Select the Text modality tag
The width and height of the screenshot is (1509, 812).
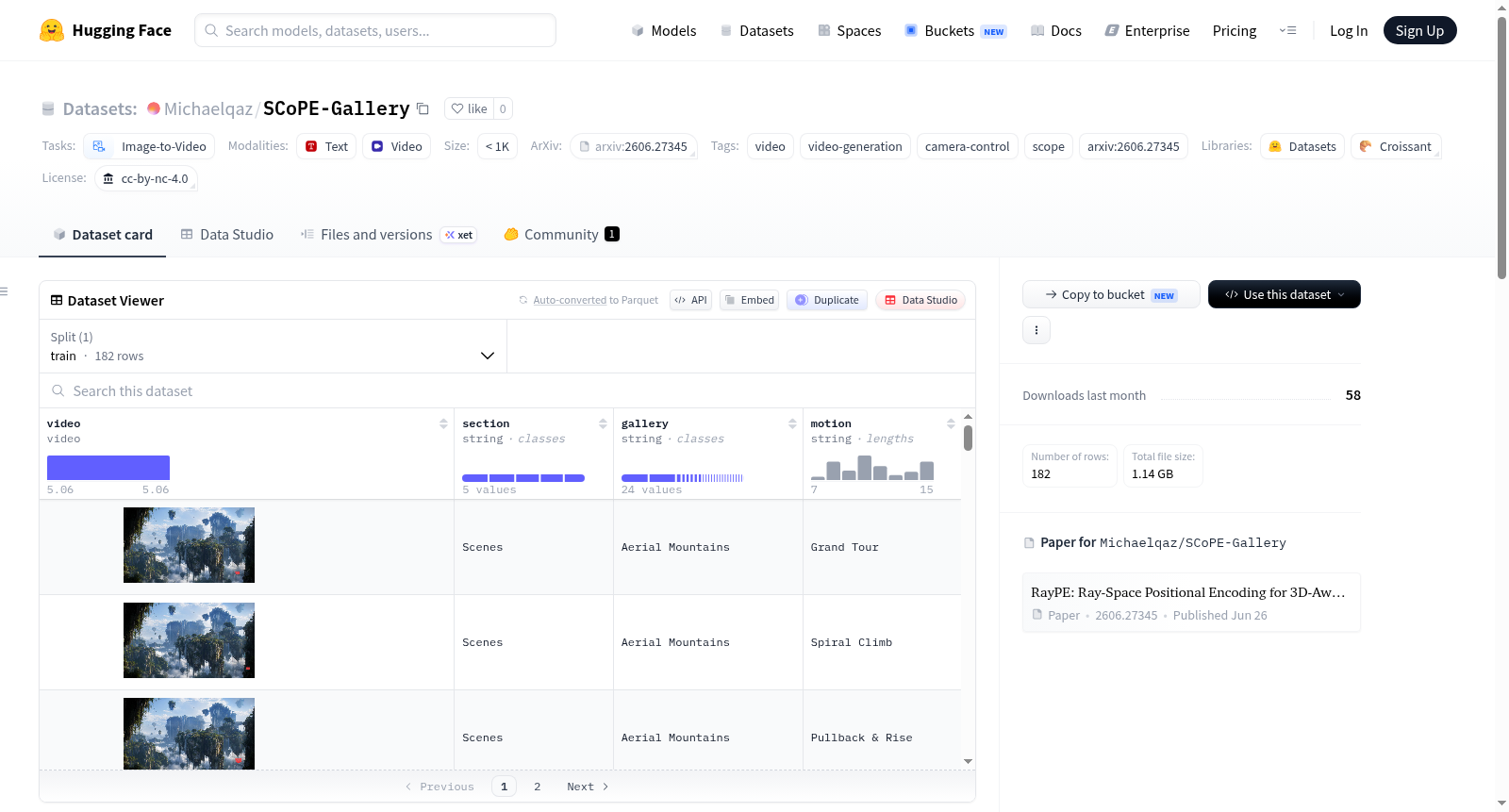coord(326,146)
